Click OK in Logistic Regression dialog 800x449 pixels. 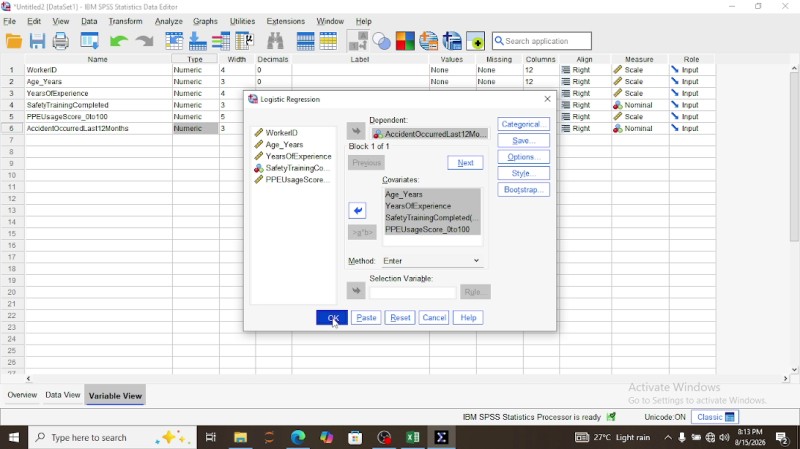pos(332,317)
